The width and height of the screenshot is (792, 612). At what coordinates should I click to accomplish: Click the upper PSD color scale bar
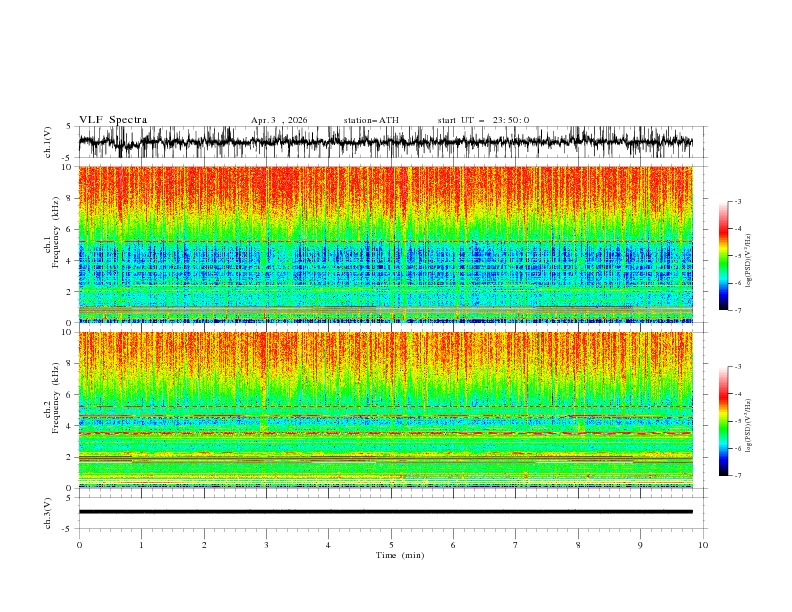click(x=723, y=256)
